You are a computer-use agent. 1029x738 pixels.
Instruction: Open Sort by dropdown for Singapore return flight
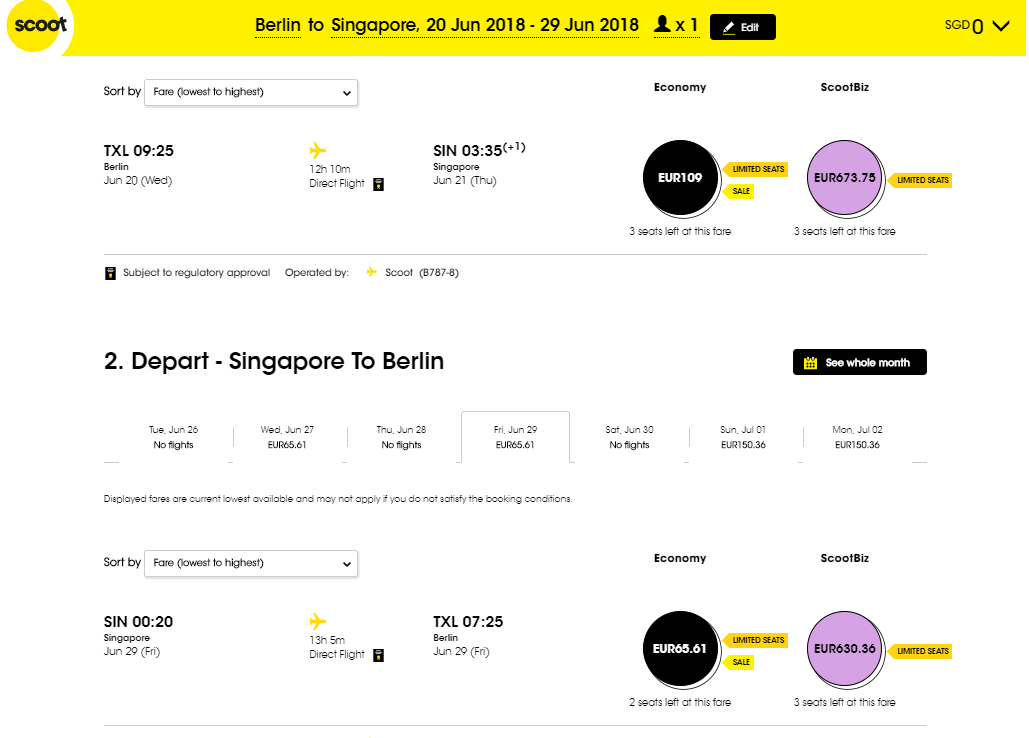coord(251,564)
